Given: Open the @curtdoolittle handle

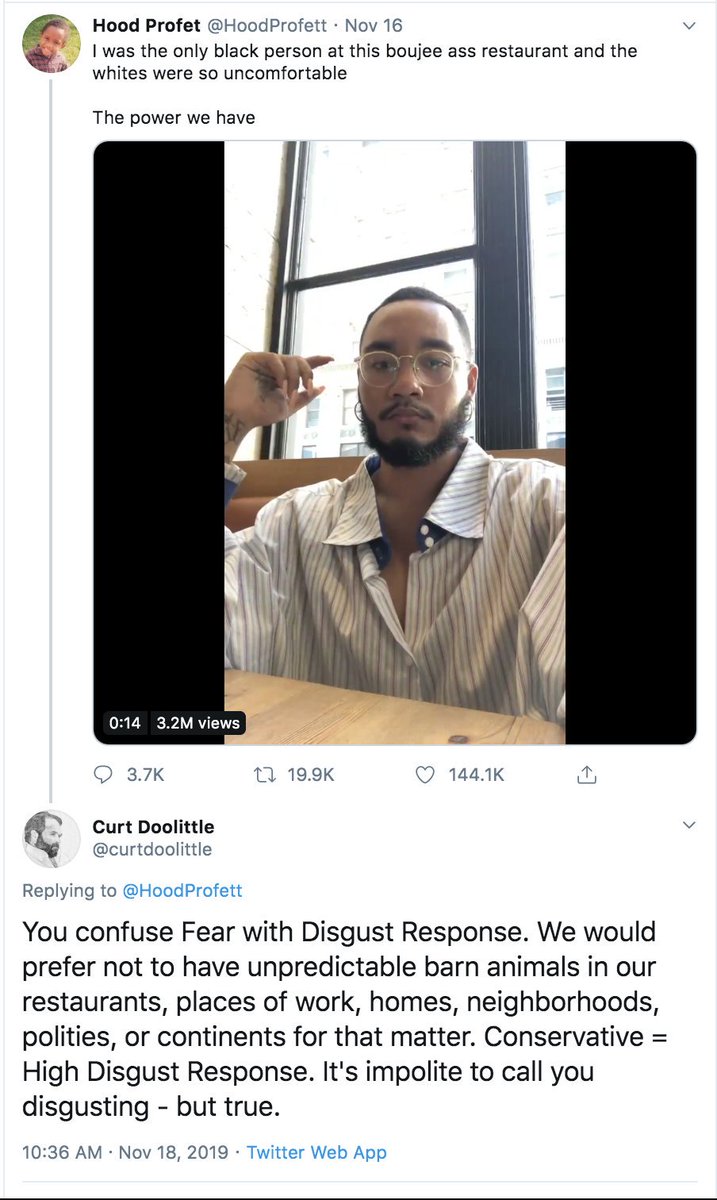Looking at the screenshot, I should pyautogui.click(x=152, y=849).
